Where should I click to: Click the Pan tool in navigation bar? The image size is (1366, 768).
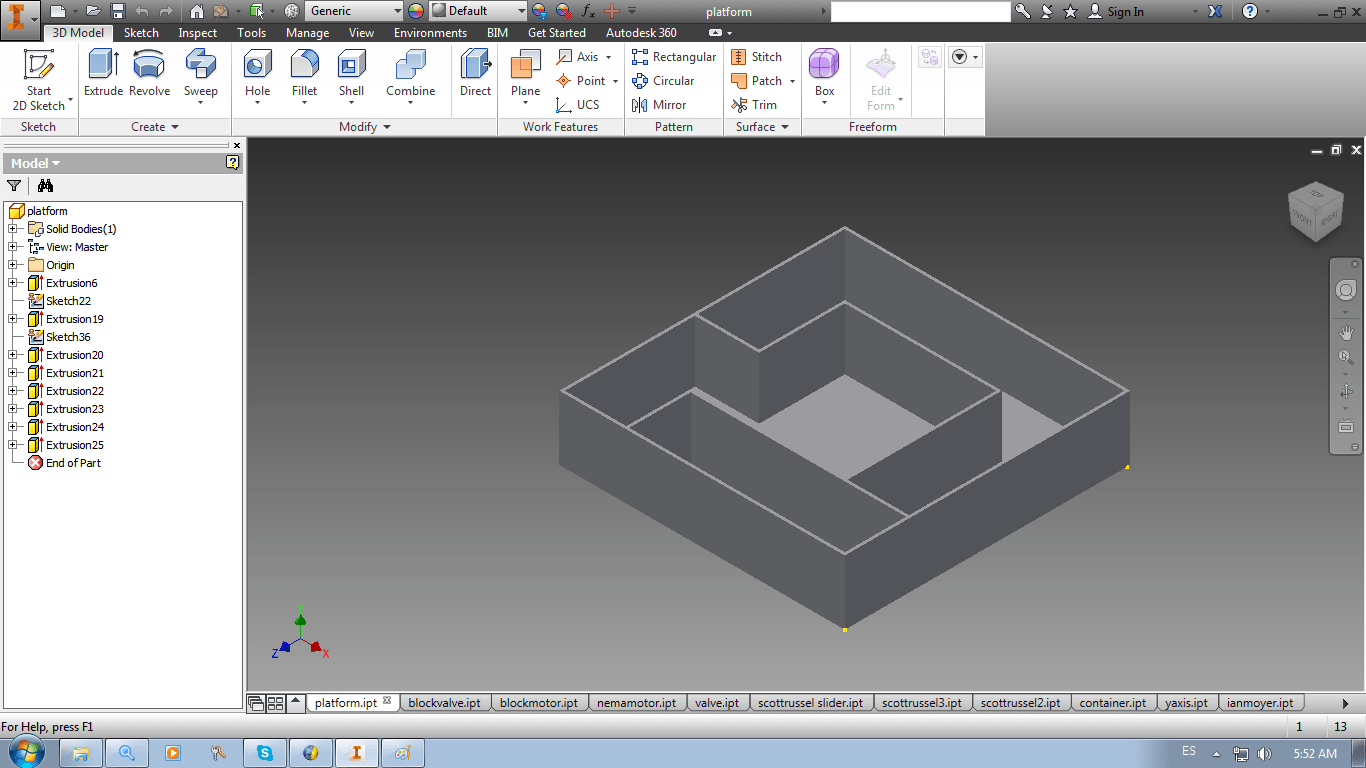[x=1346, y=332]
